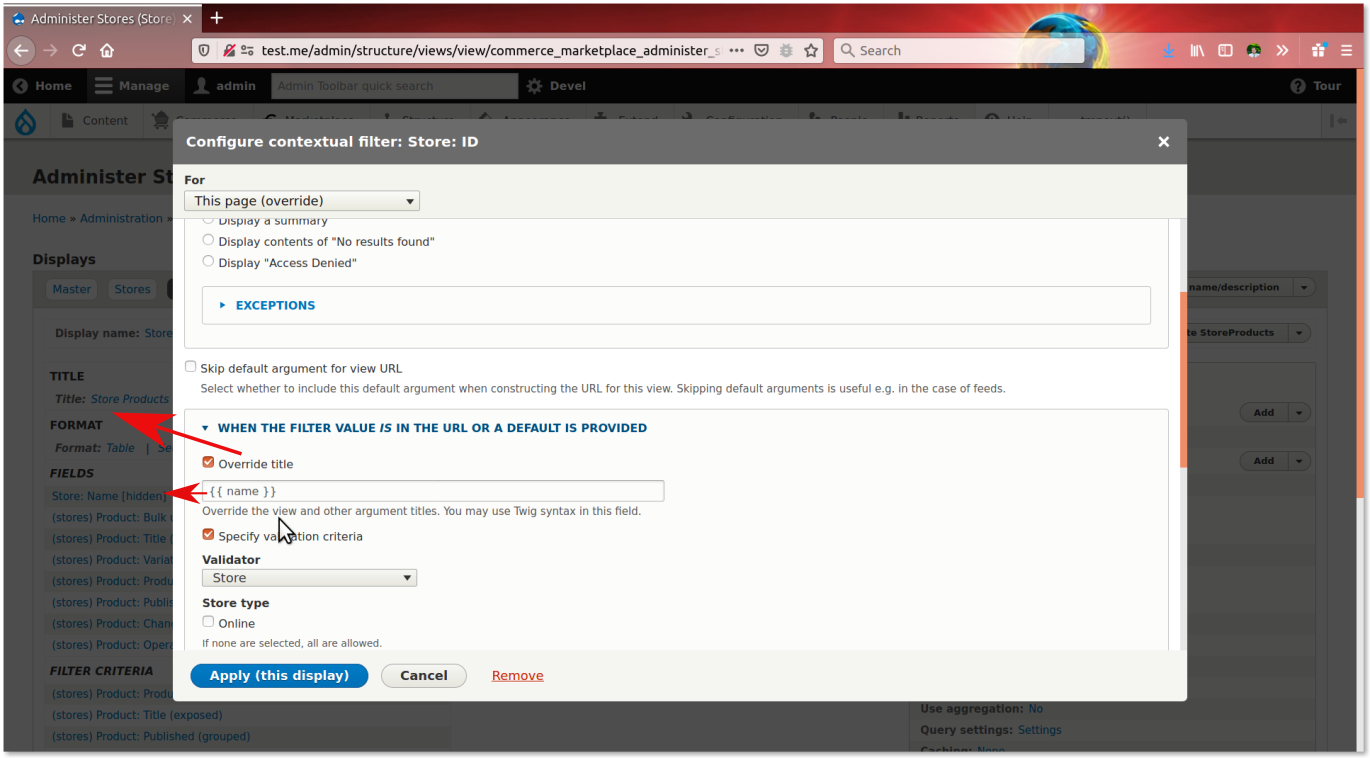This screenshot has width=1370, height=758.
Task: Open the admin user menu
Action: point(225,86)
